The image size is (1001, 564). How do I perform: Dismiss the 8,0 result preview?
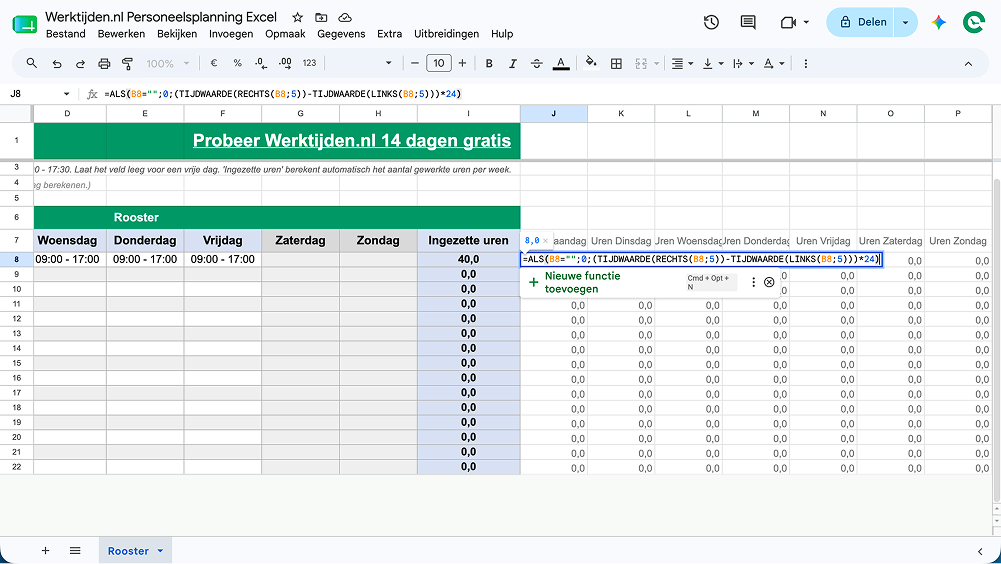(x=545, y=241)
